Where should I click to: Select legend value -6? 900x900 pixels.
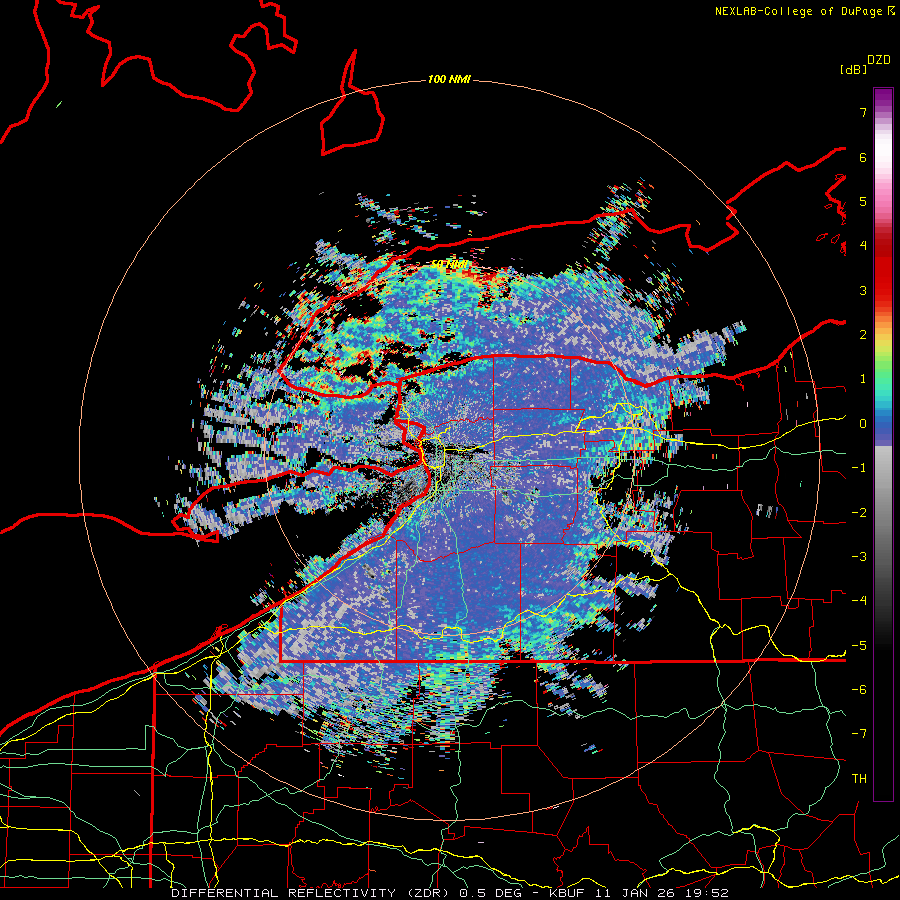pyautogui.click(x=859, y=690)
